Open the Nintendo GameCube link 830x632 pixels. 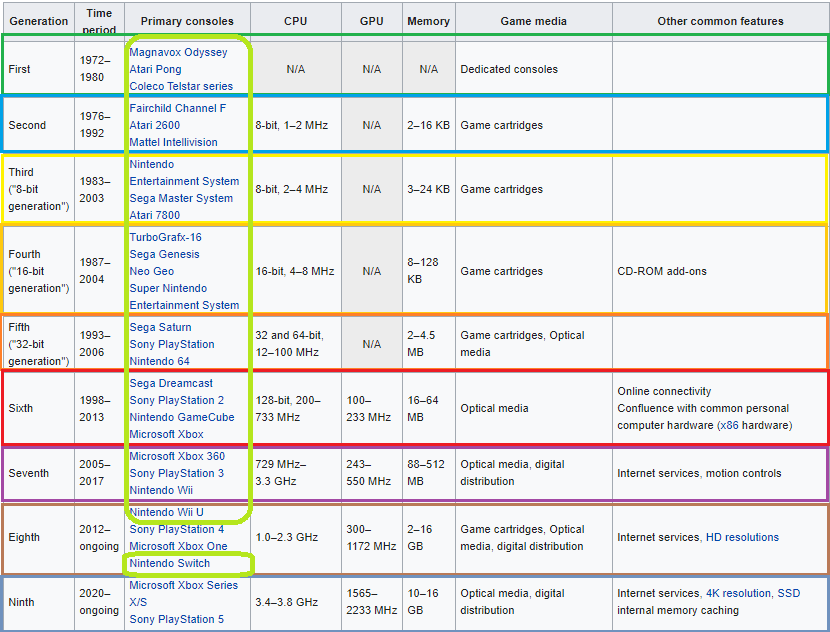pos(182,417)
